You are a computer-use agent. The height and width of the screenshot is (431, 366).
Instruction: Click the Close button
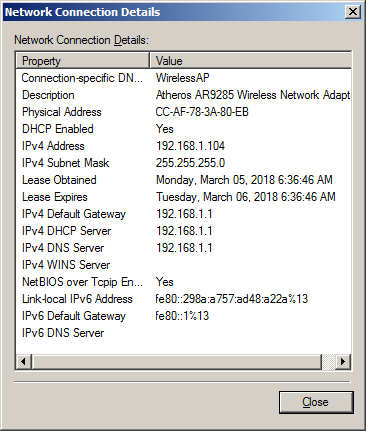(316, 402)
